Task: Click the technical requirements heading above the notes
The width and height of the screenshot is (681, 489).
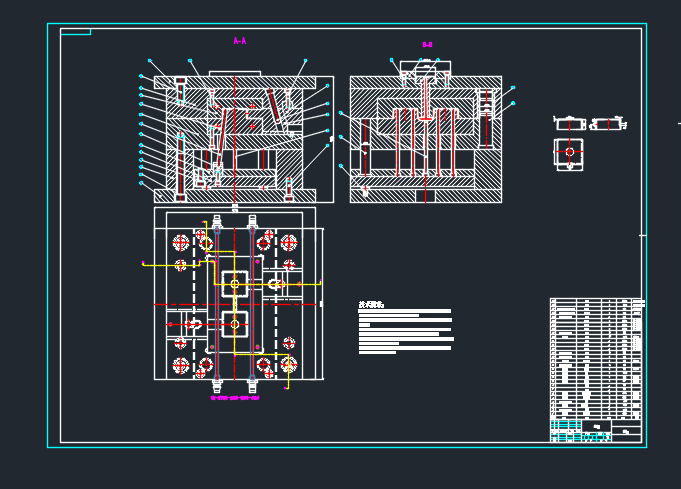Action: (x=371, y=304)
